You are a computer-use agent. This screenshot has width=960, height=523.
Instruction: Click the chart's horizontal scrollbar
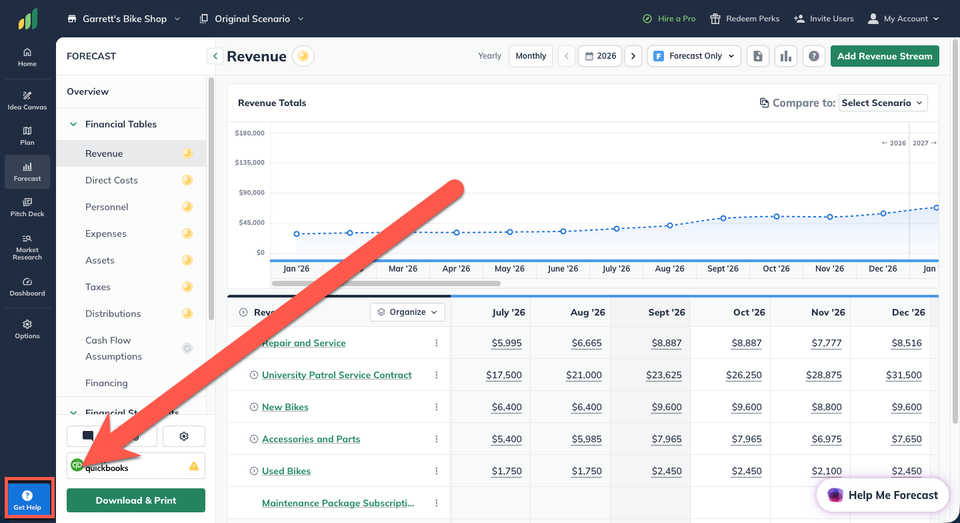(386, 284)
